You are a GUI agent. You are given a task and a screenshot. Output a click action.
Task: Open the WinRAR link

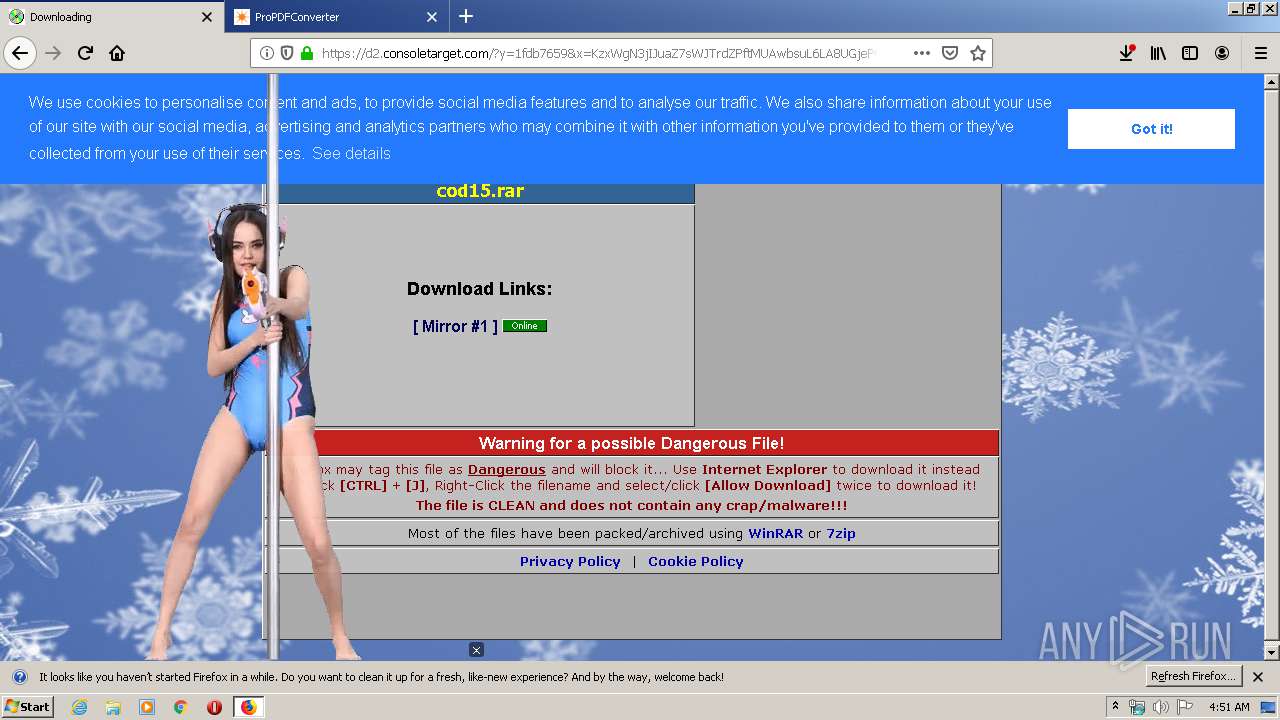tap(775, 533)
